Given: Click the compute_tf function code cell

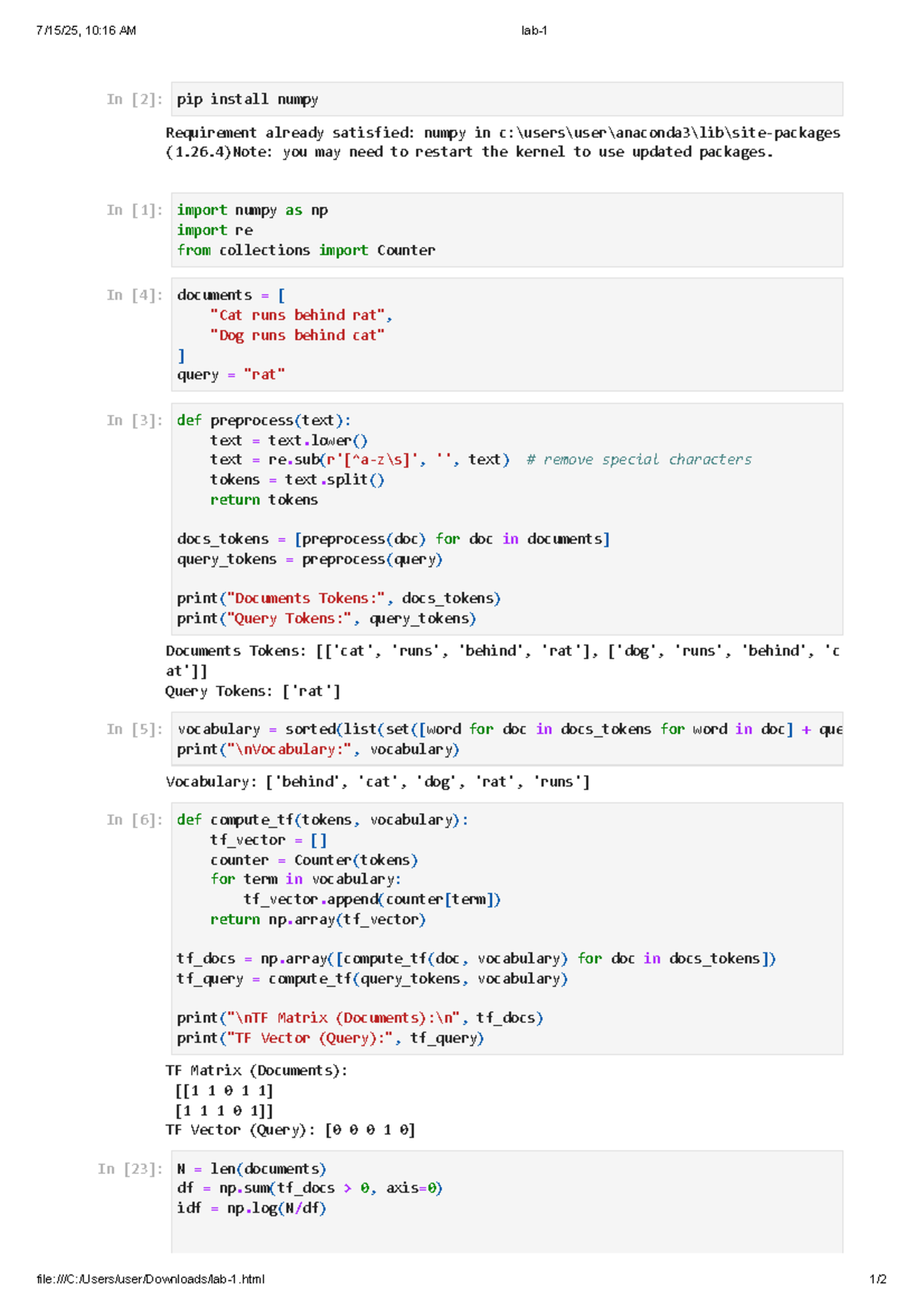Looking at the screenshot, I should pos(507,928).
